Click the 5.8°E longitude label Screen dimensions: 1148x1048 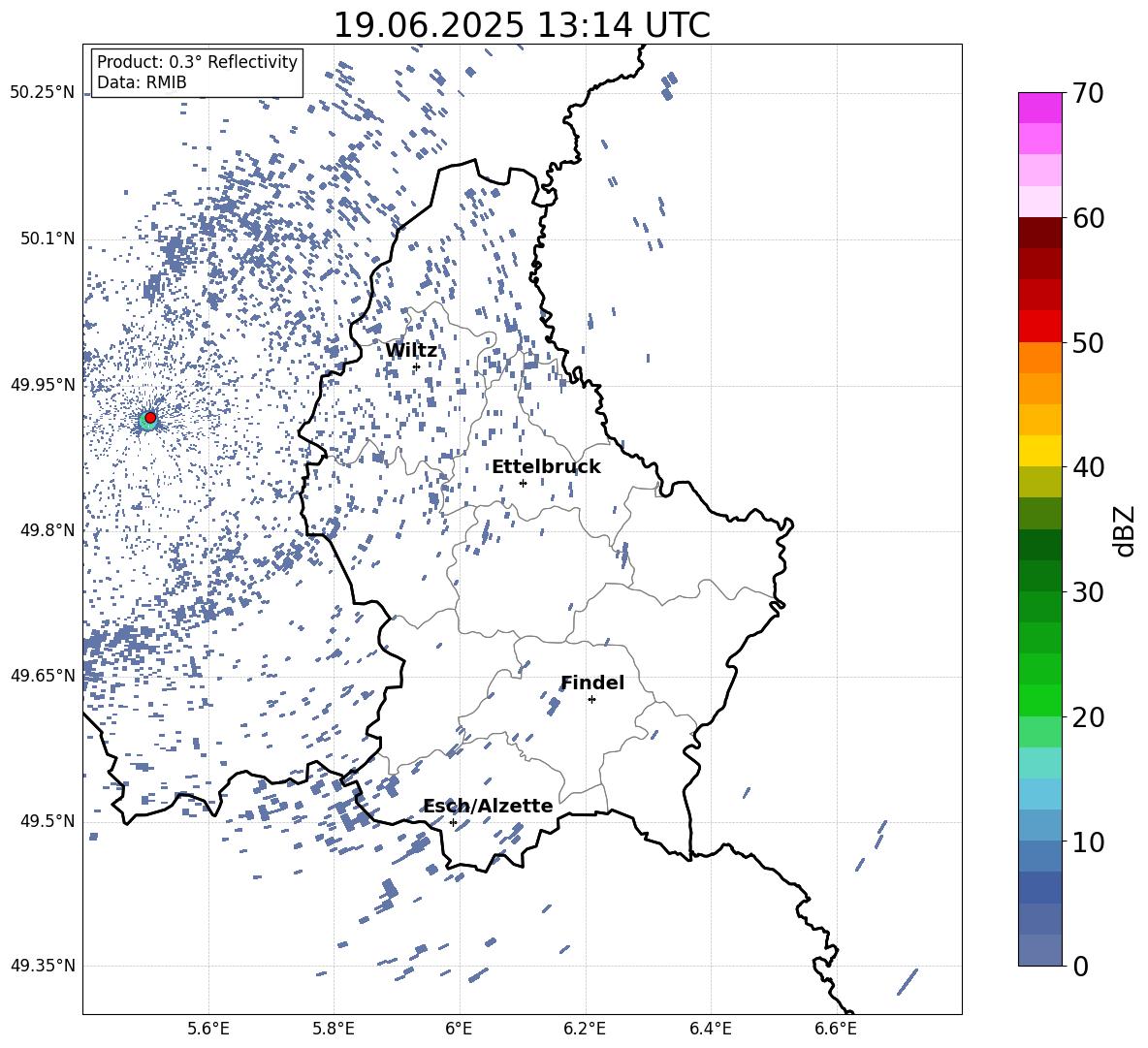[x=334, y=1029]
